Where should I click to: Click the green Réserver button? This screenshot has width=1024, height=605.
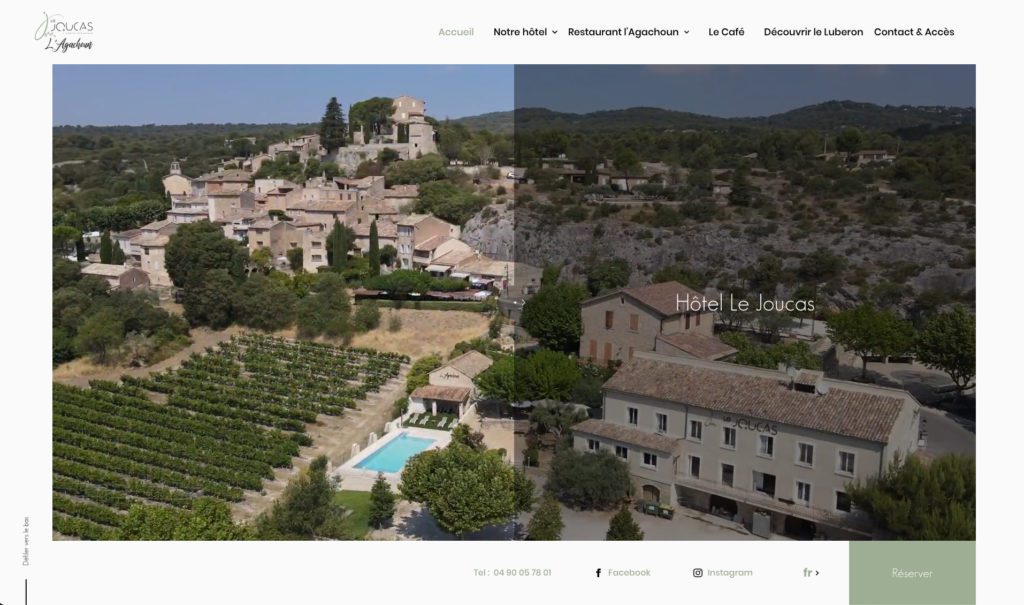(912, 573)
